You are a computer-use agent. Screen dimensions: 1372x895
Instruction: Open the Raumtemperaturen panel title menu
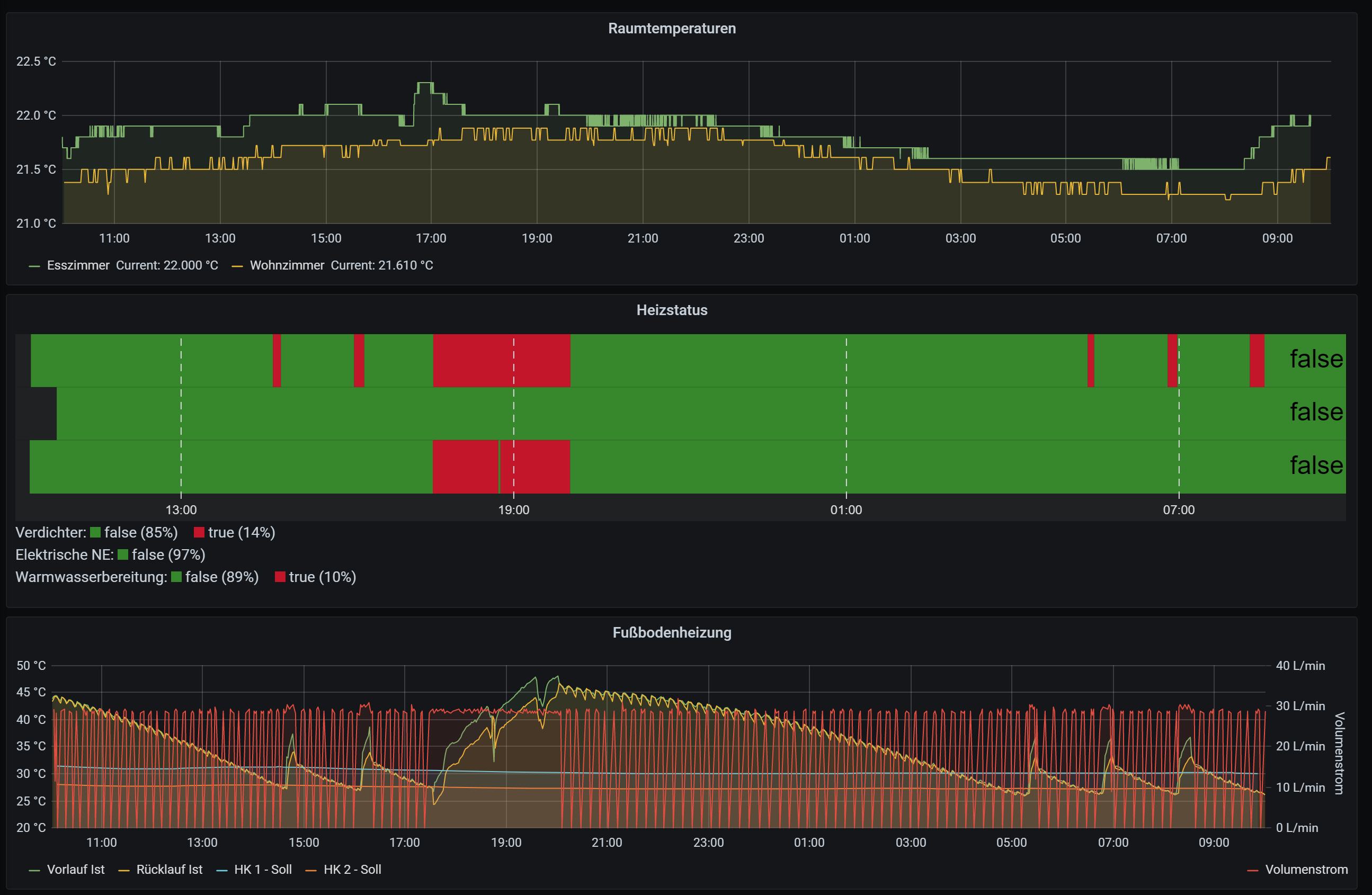click(x=672, y=28)
